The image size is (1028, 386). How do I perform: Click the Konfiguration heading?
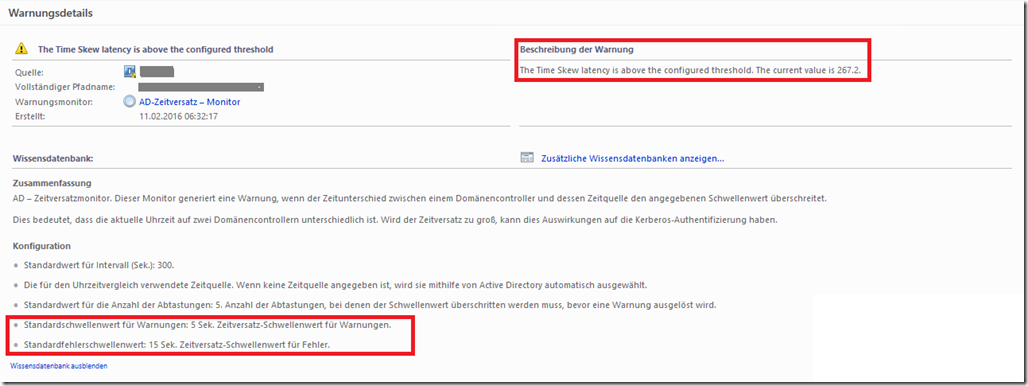[42, 246]
